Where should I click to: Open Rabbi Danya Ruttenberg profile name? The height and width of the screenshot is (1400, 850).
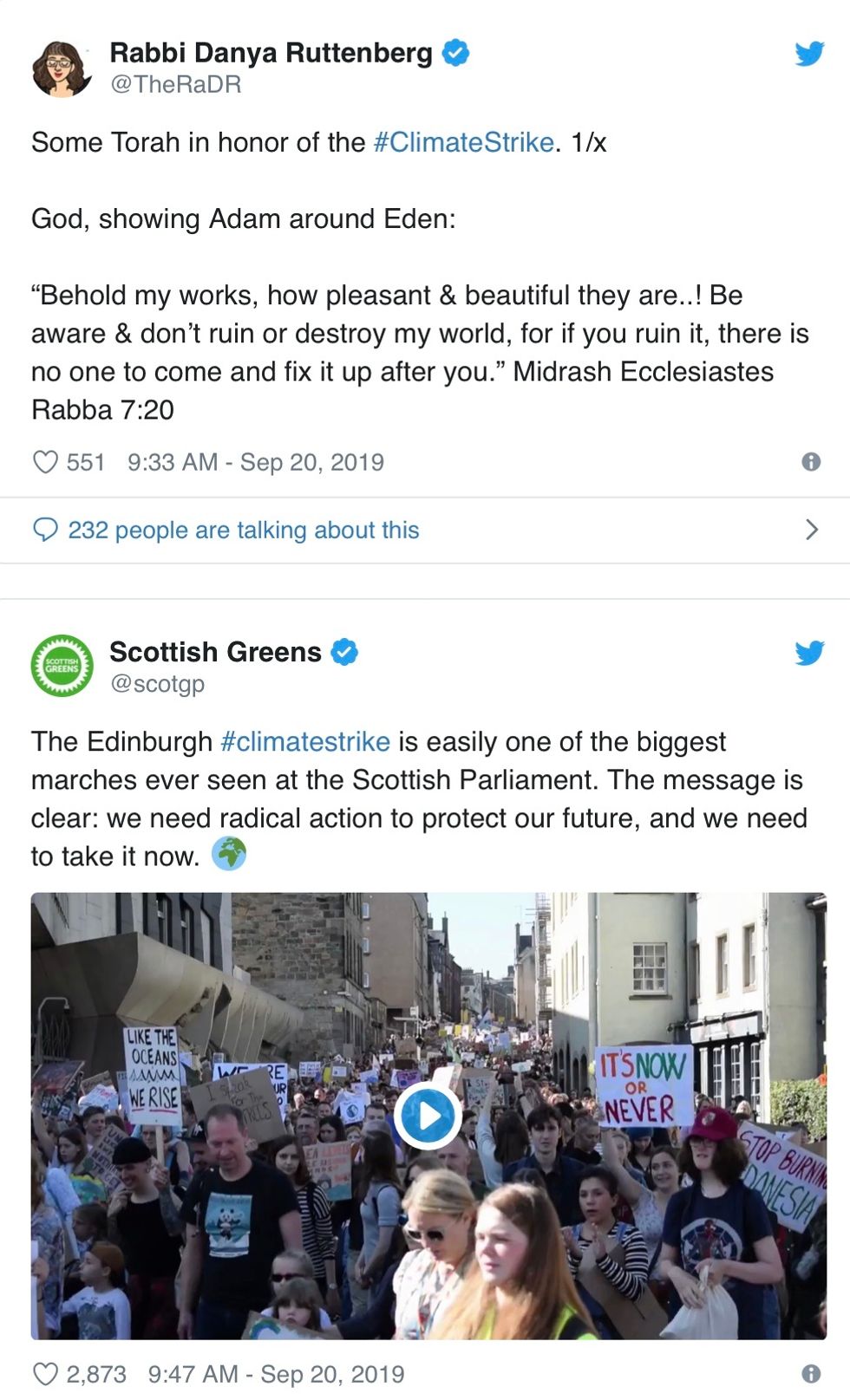271,53
